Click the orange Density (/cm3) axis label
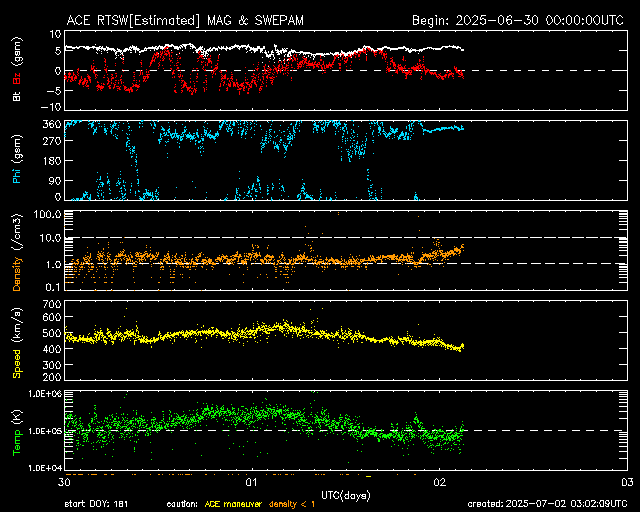This screenshot has height=512, width=640. click(17, 252)
